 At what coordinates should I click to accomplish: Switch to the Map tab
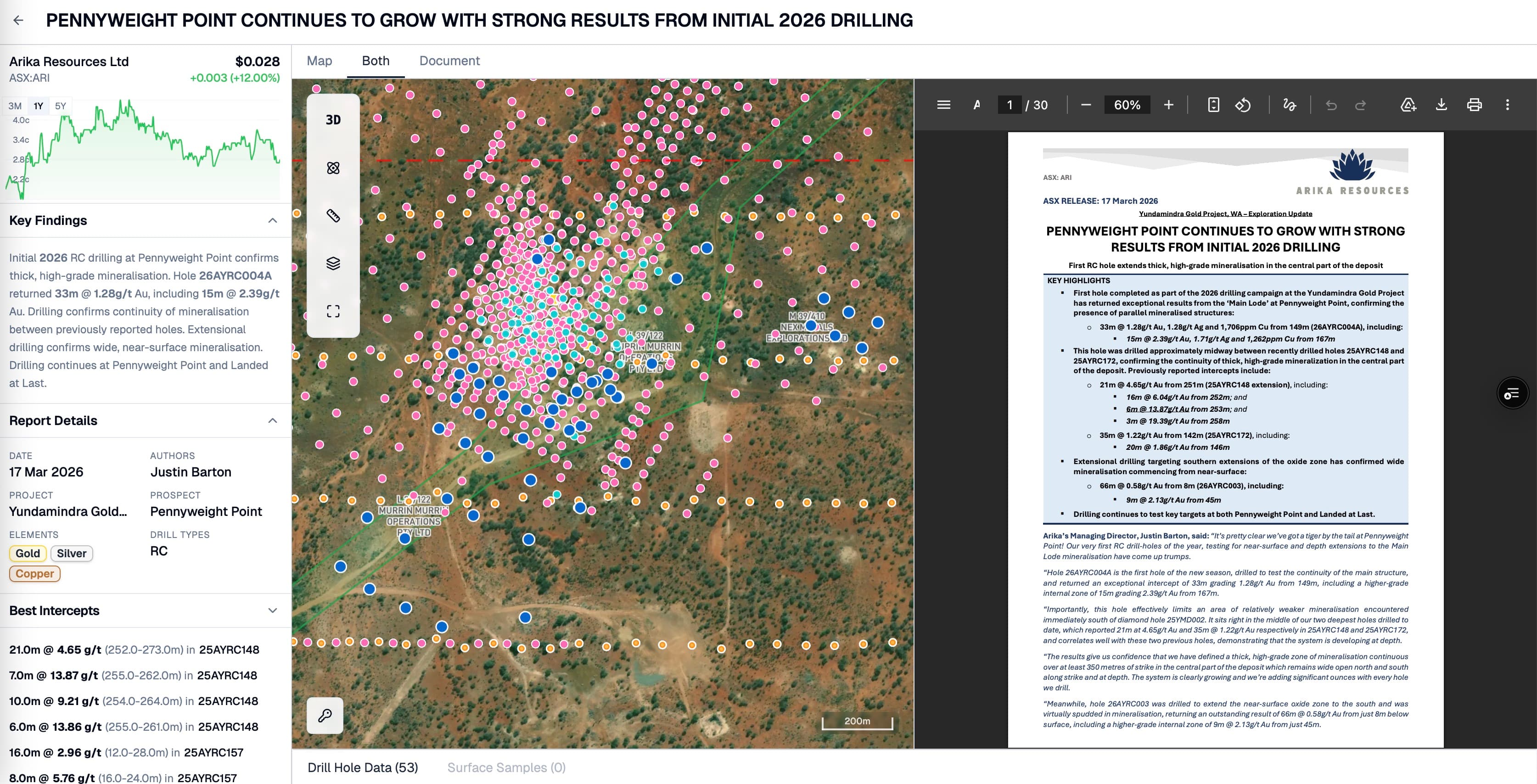click(x=319, y=61)
